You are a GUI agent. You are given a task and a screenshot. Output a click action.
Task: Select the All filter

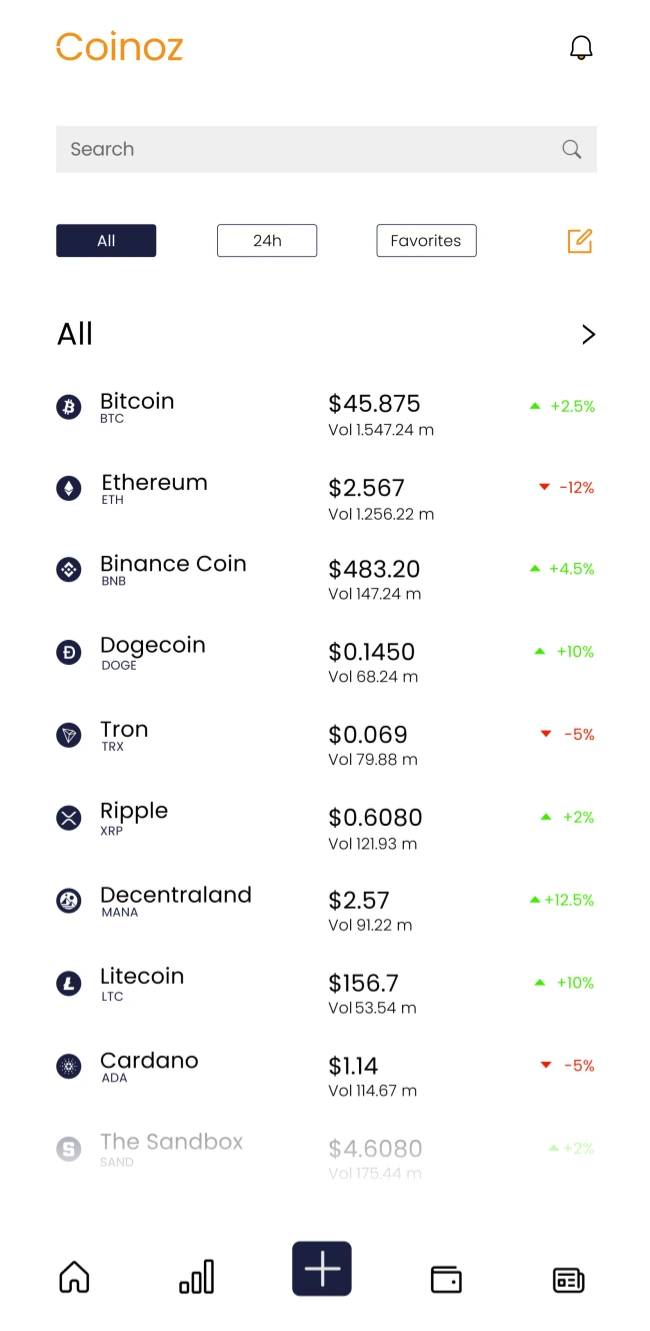tap(106, 241)
